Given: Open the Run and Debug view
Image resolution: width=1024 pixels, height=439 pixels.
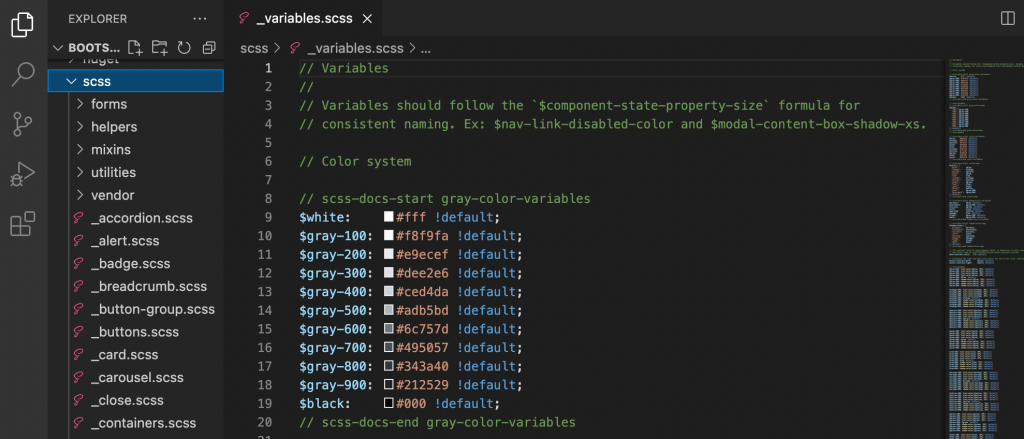Looking at the screenshot, I should pyautogui.click(x=23, y=174).
